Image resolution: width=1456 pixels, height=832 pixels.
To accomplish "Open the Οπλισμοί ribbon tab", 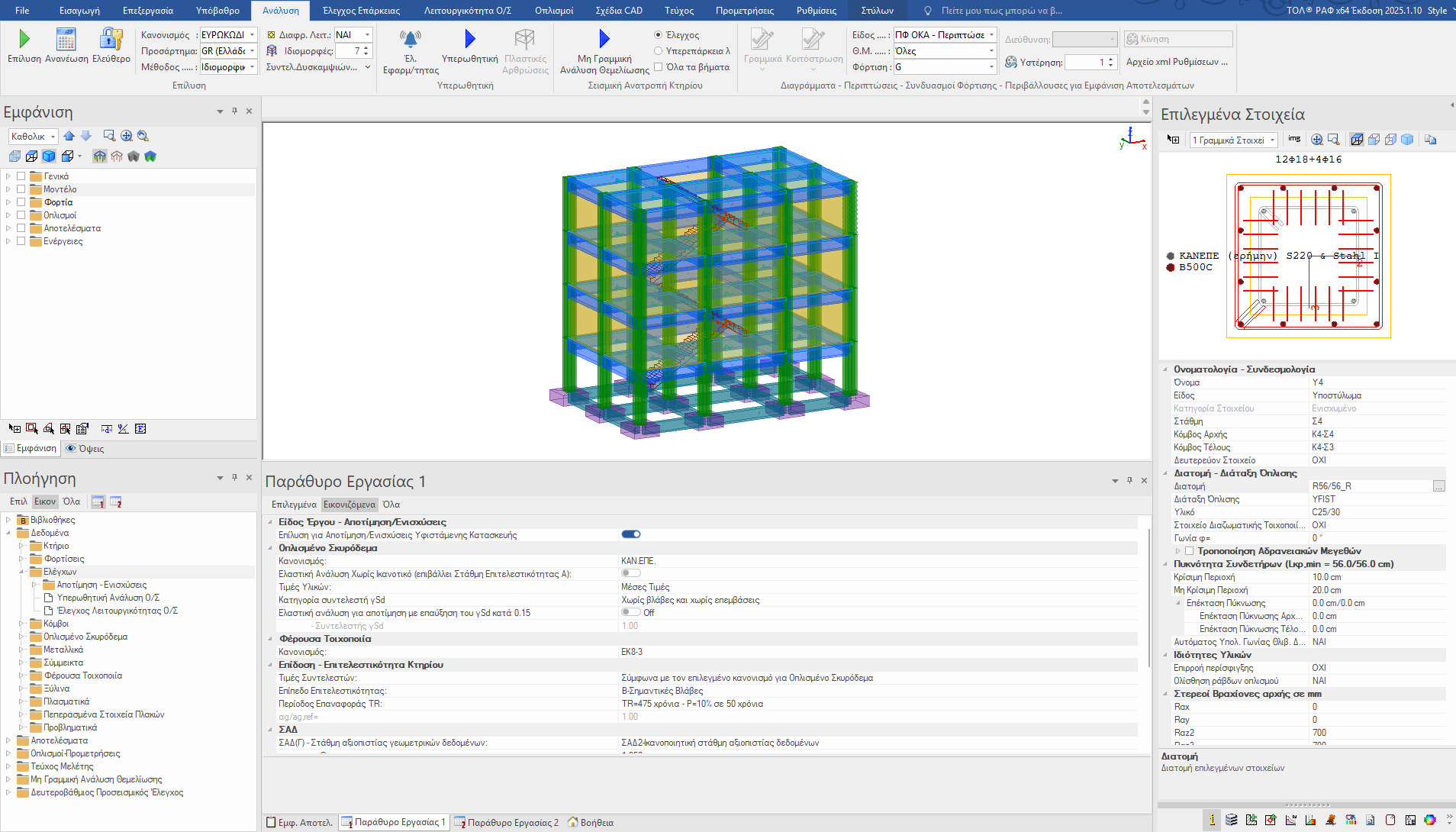I will [553, 11].
